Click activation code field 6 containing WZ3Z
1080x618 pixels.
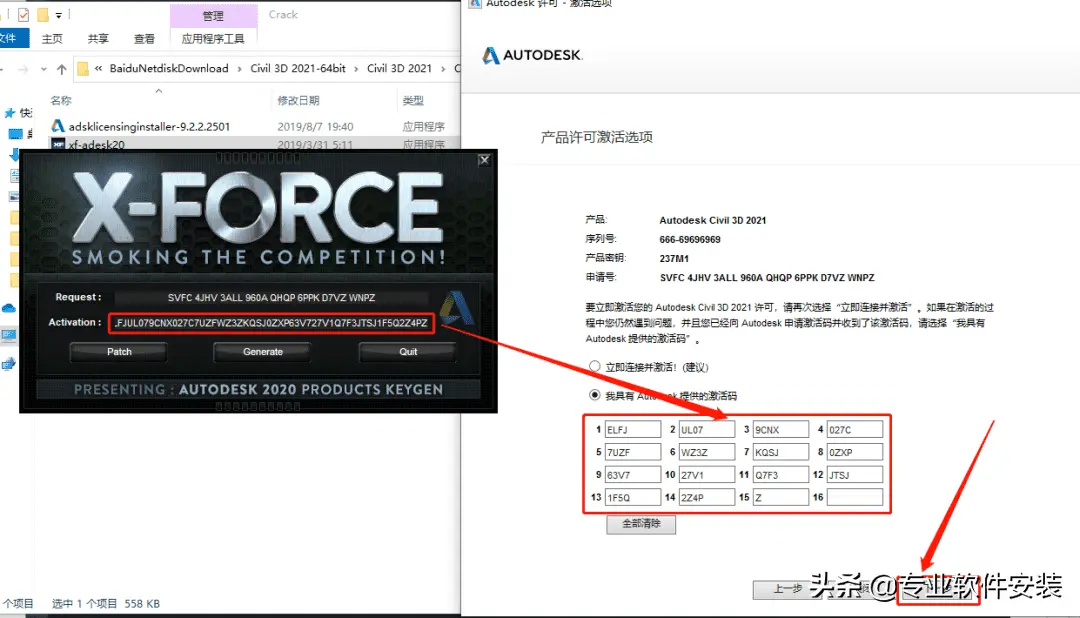click(707, 452)
